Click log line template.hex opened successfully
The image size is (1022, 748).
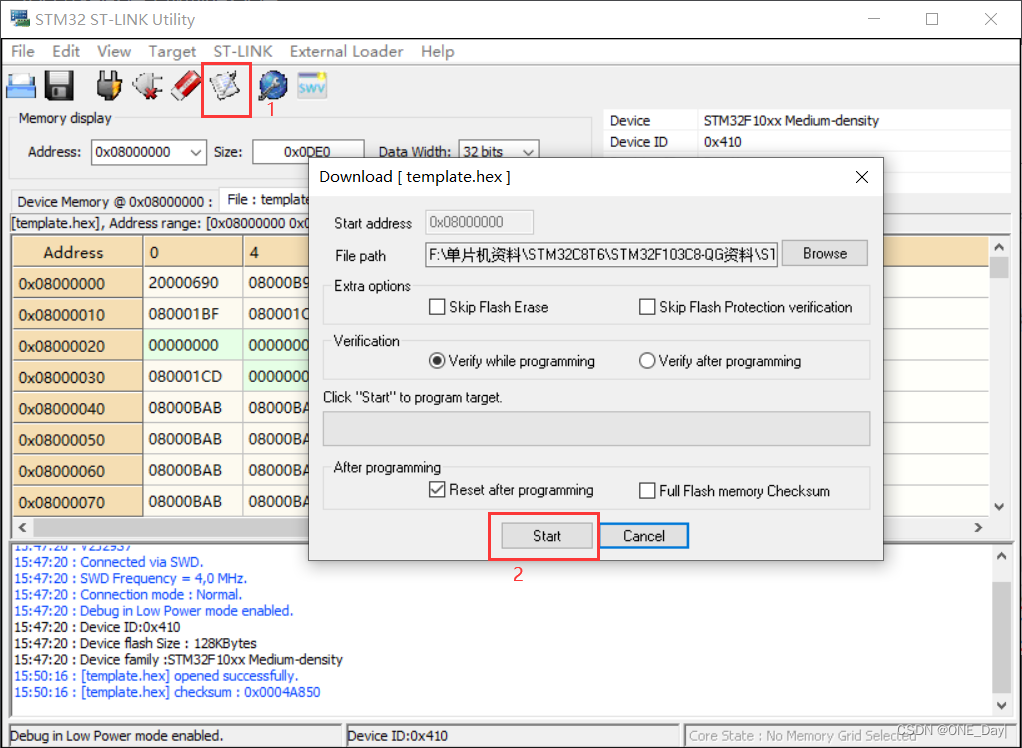156,676
